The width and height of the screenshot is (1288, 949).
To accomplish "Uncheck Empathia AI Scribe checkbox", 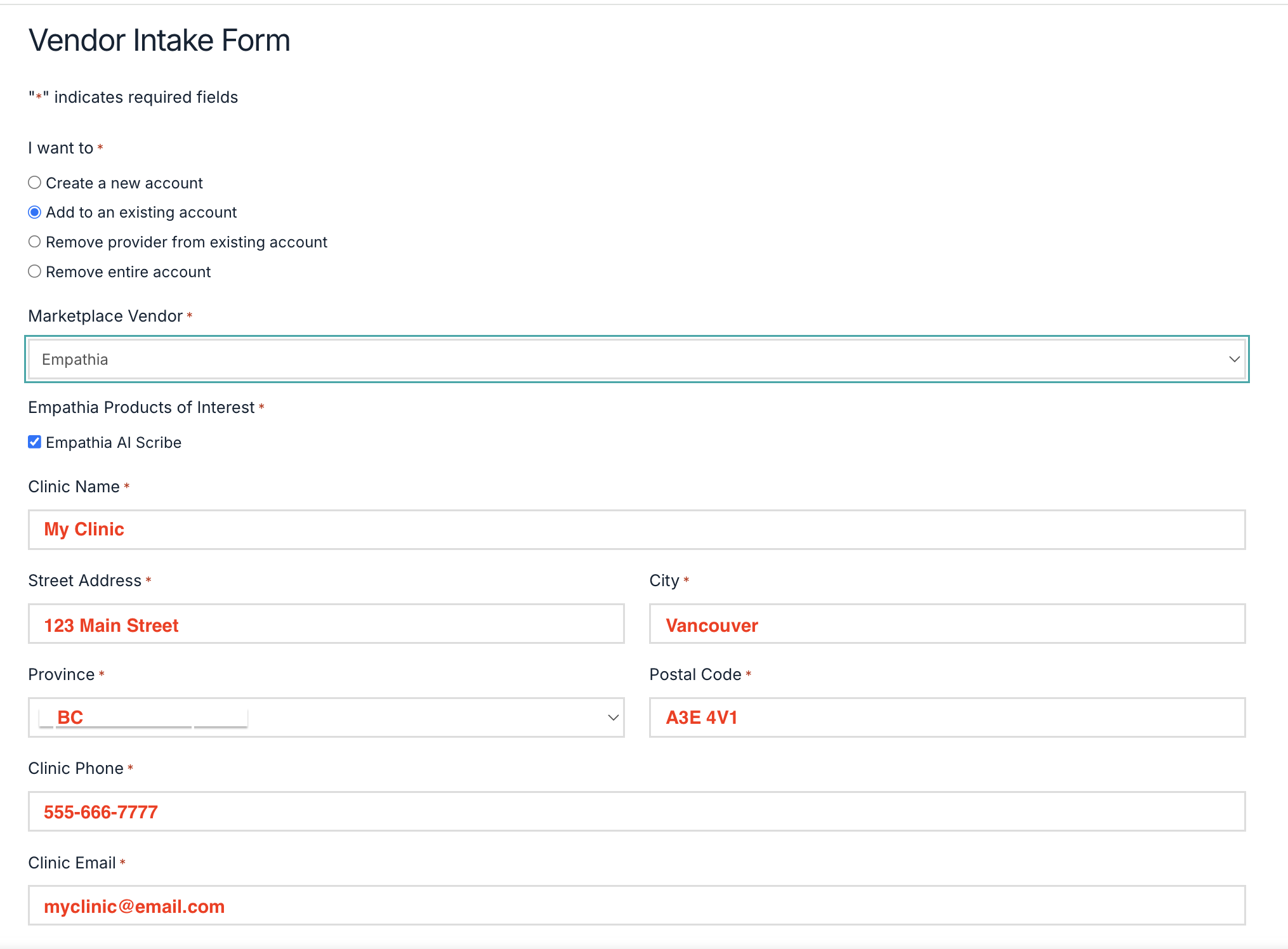I will 35,442.
